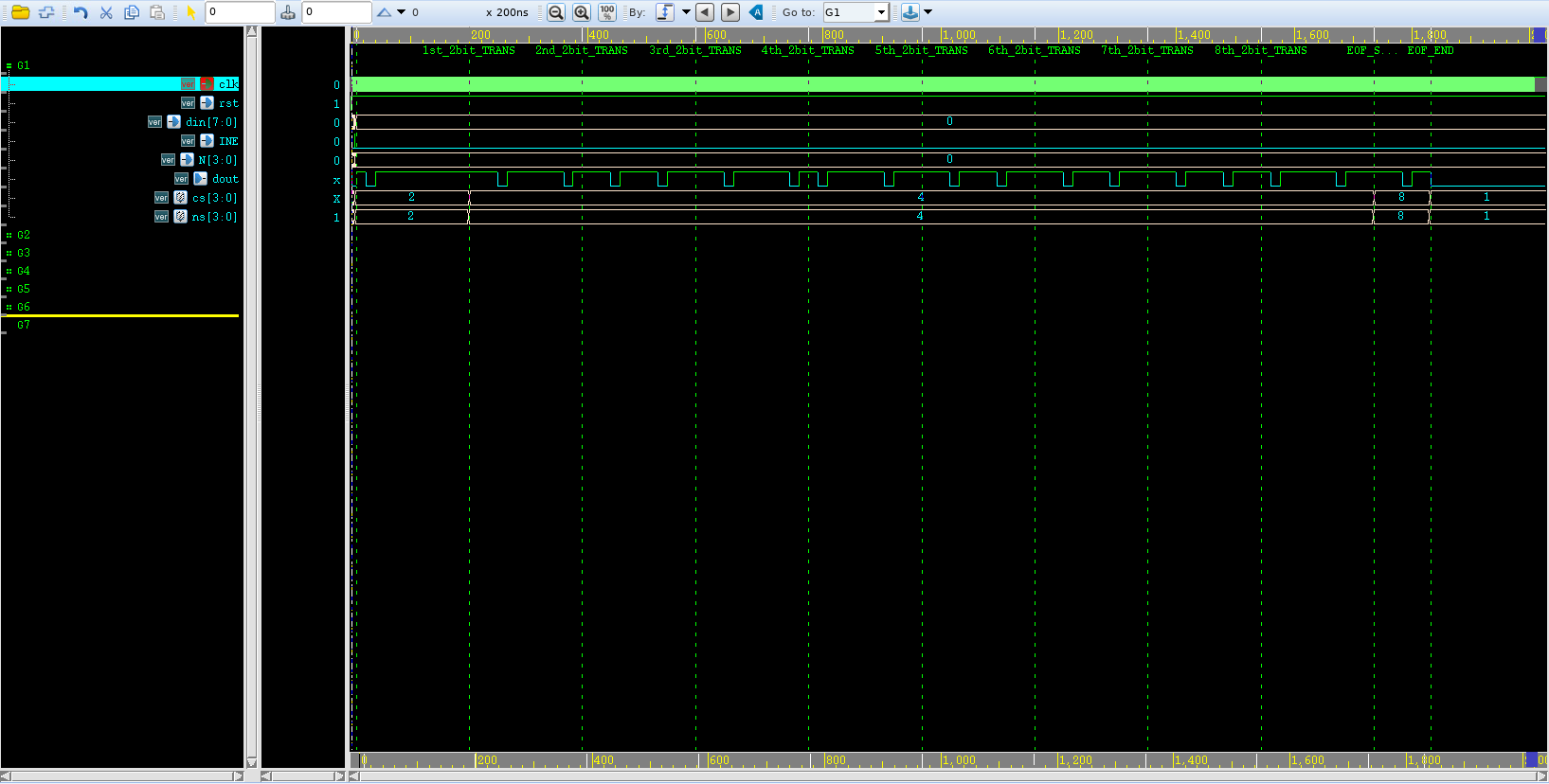This screenshot has height=784, width=1549.
Task: Click the ver tag beside din[7:0]
Action: coord(154,122)
